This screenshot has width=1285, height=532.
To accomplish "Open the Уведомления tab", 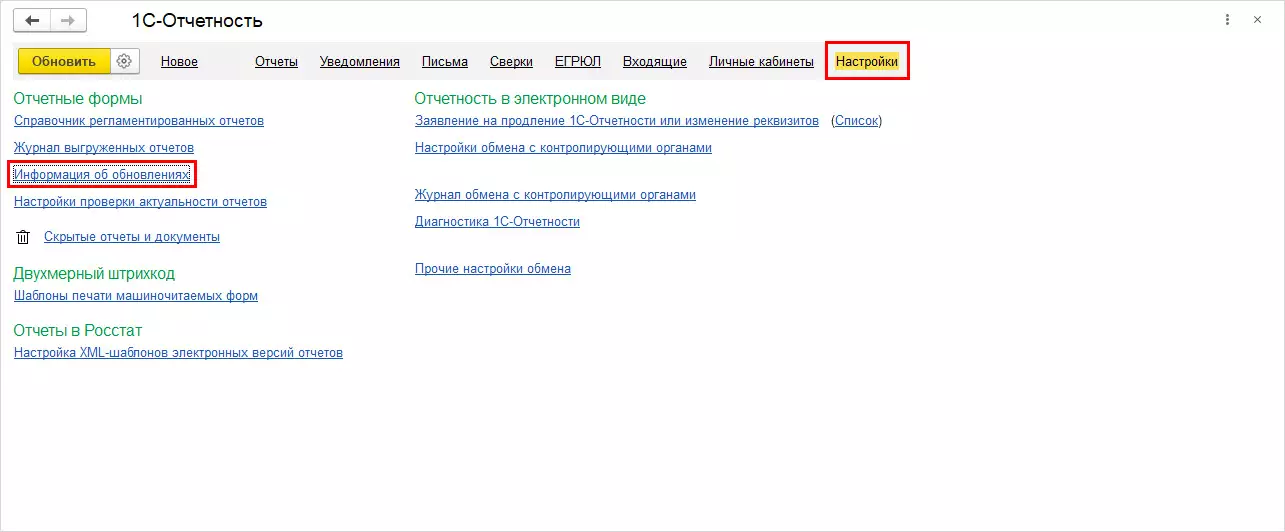I will (360, 62).
